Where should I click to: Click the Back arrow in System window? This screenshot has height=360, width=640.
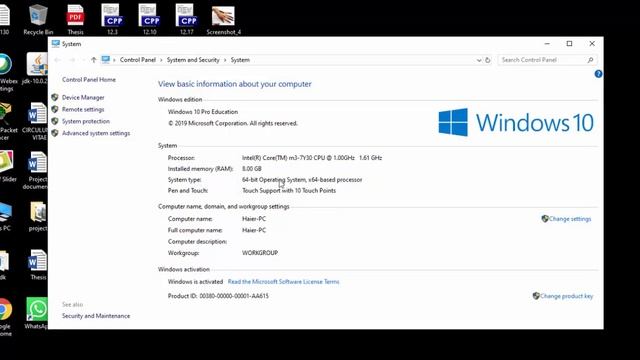[x=57, y=60]
